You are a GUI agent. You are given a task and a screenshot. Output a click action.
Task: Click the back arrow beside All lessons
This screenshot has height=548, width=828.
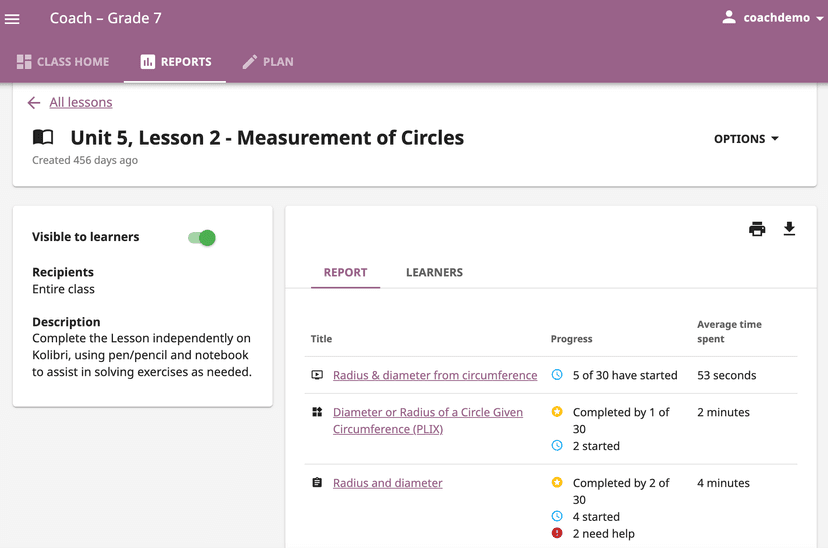(x=34, y=103)
